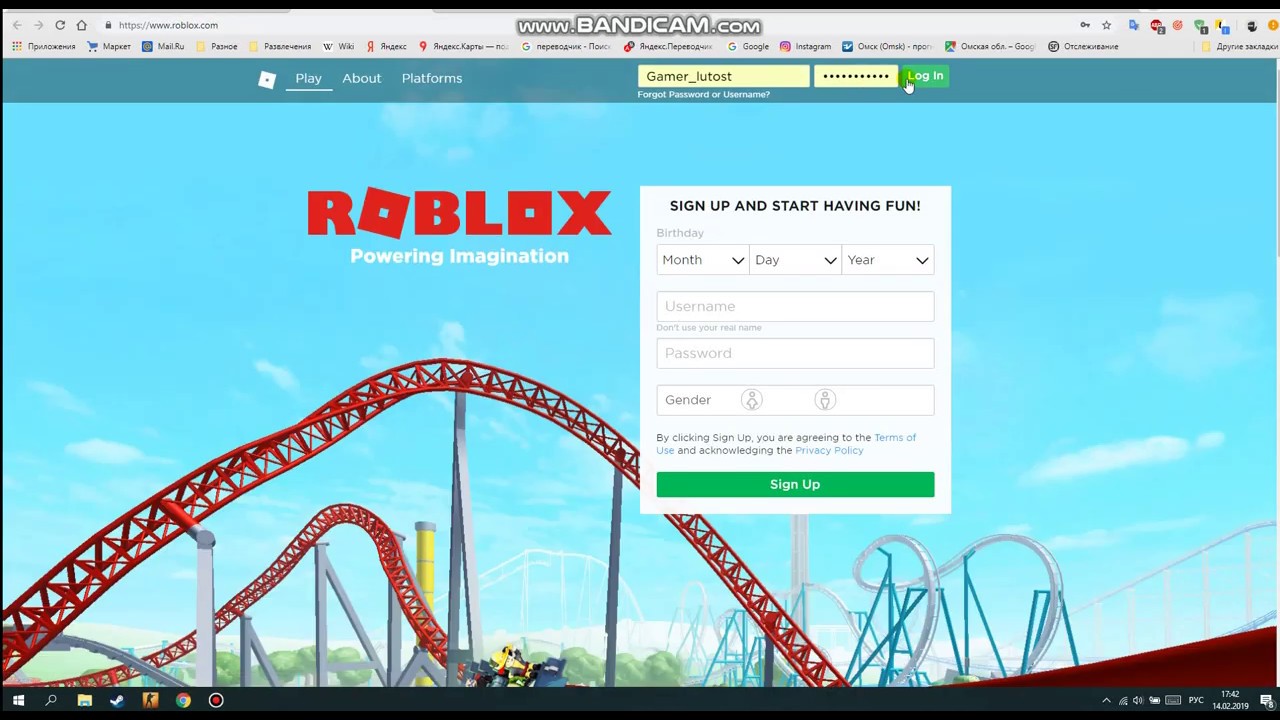Expand the birthday Year dropdown

888,260
